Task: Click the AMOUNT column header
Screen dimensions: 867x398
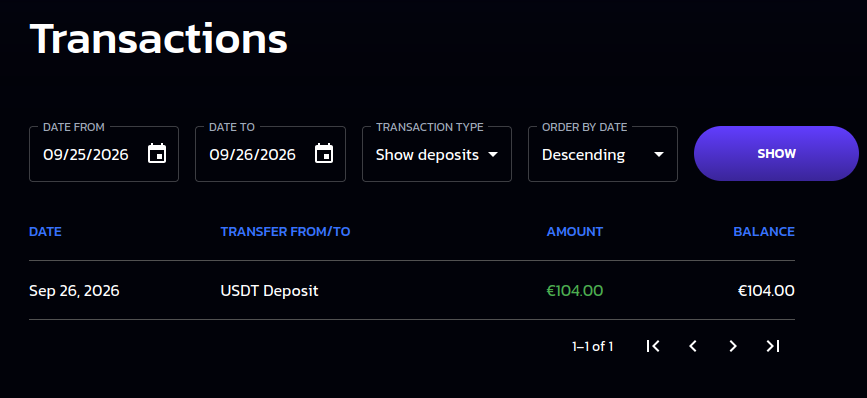Action: point(574,232)
